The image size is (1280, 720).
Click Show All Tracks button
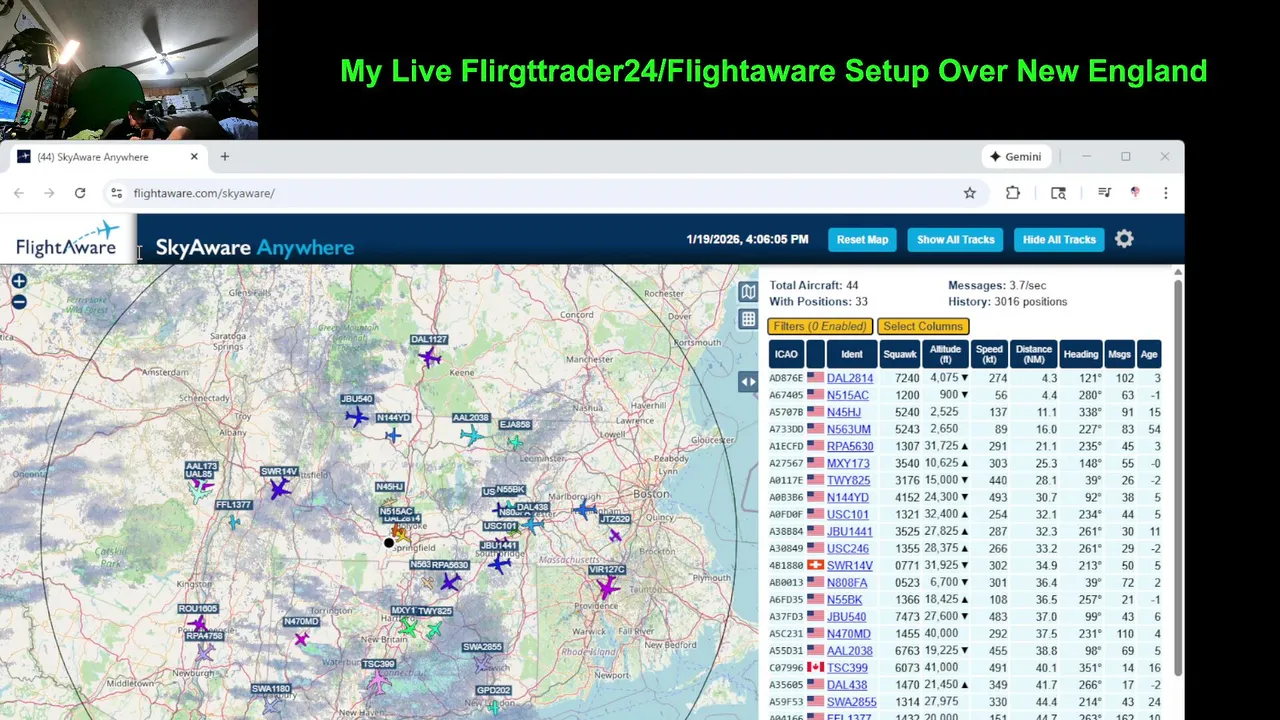(955, 240)
